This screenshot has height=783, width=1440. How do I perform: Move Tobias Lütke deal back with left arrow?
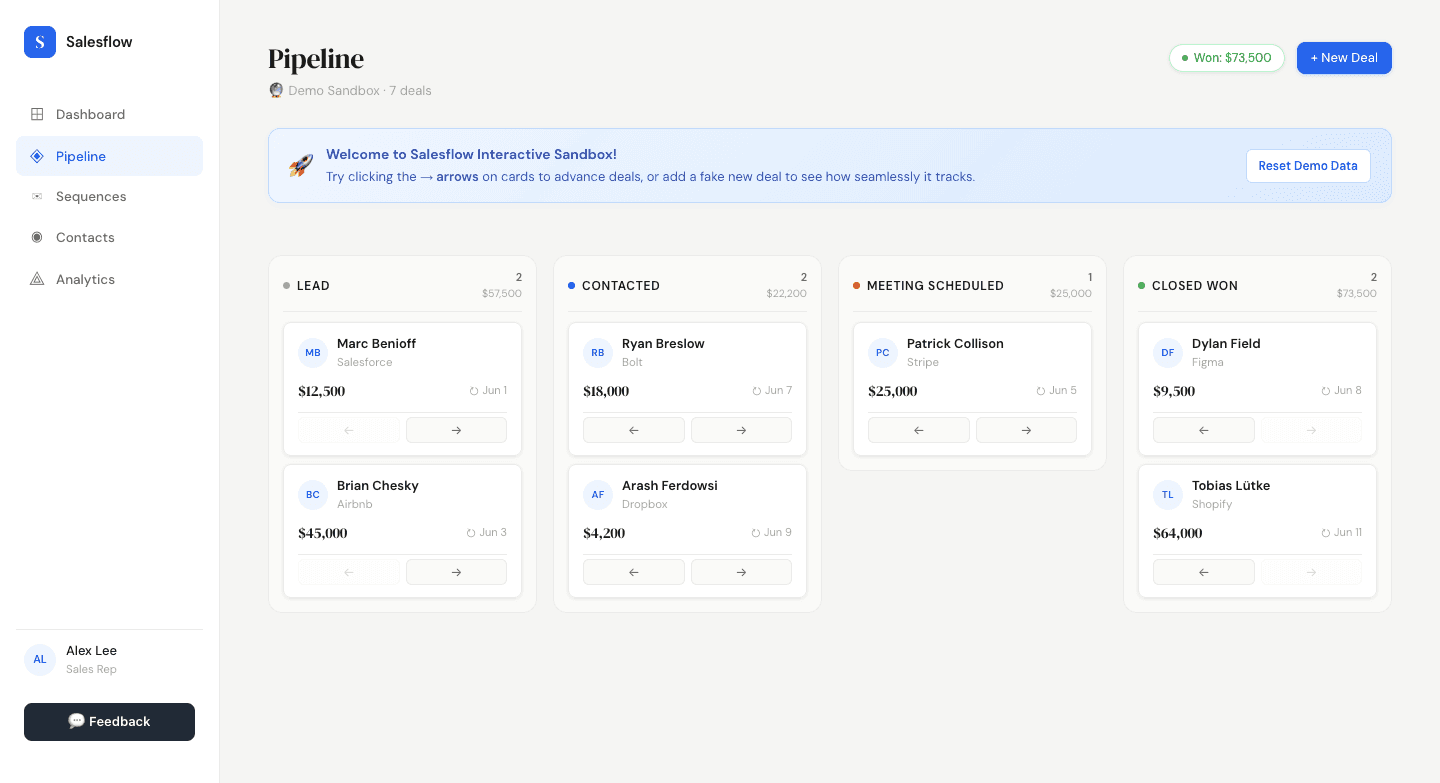[1204, 572]
